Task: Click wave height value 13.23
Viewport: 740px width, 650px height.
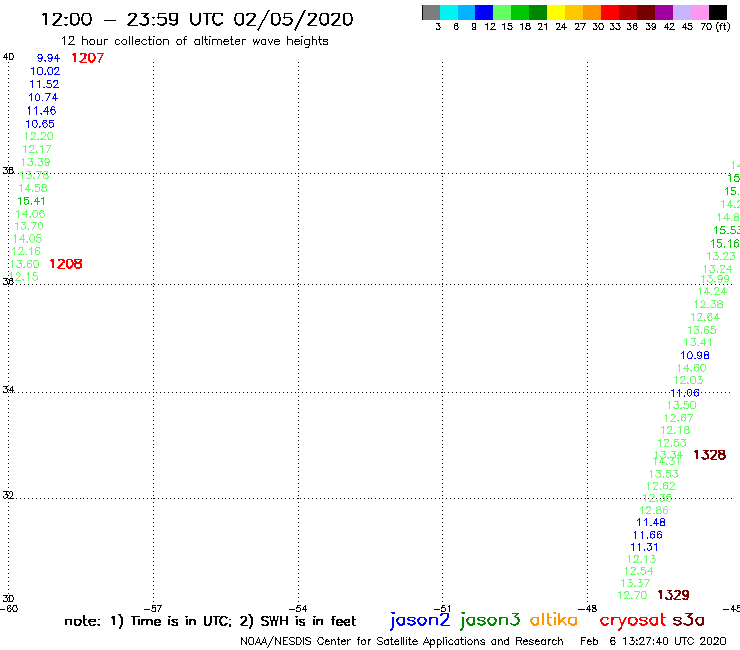Action: (x=721, y=256)
